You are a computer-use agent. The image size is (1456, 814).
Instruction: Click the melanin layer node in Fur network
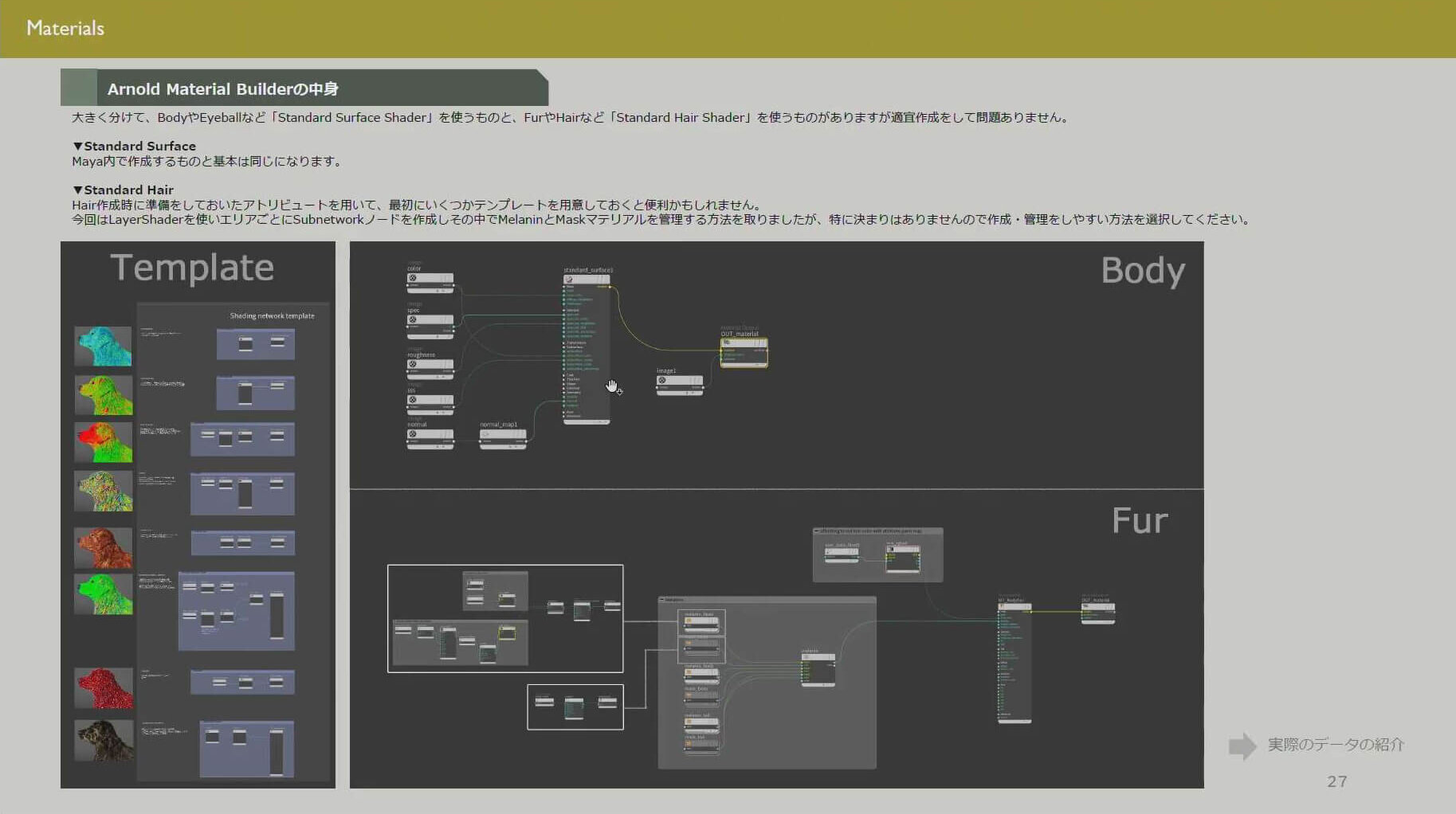coord(818,659)
